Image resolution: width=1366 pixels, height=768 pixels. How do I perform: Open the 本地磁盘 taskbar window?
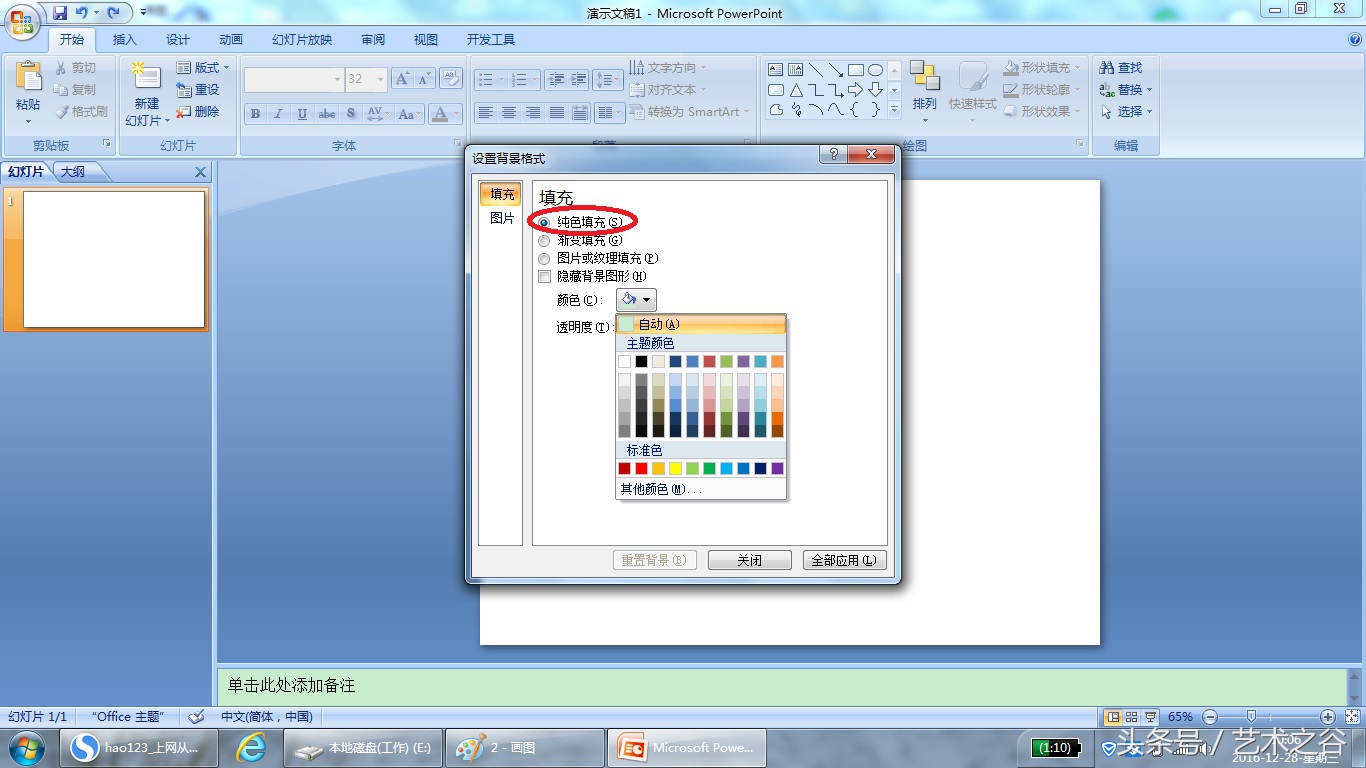(x=364, y=748)
